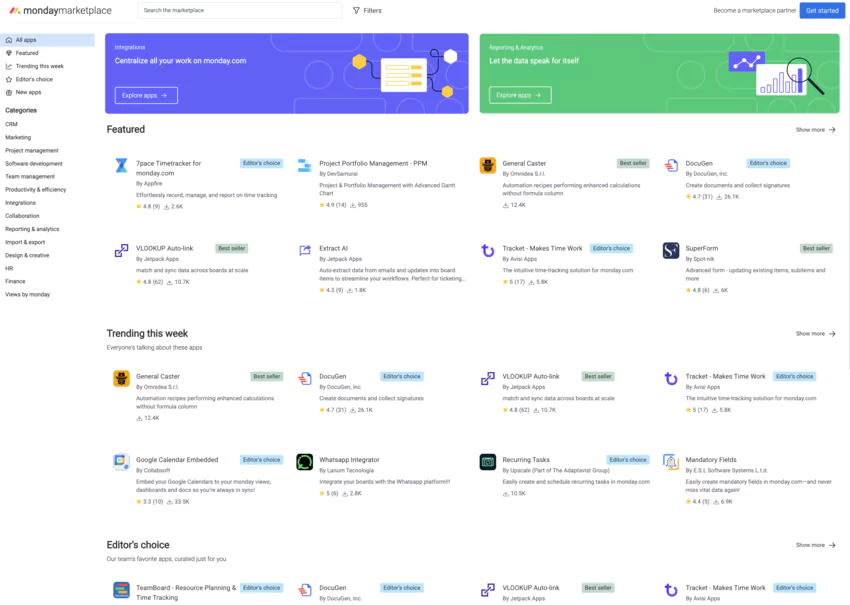Select the Marketing category
The height and width of the screenshot is (605, 850).
[18, 137]
